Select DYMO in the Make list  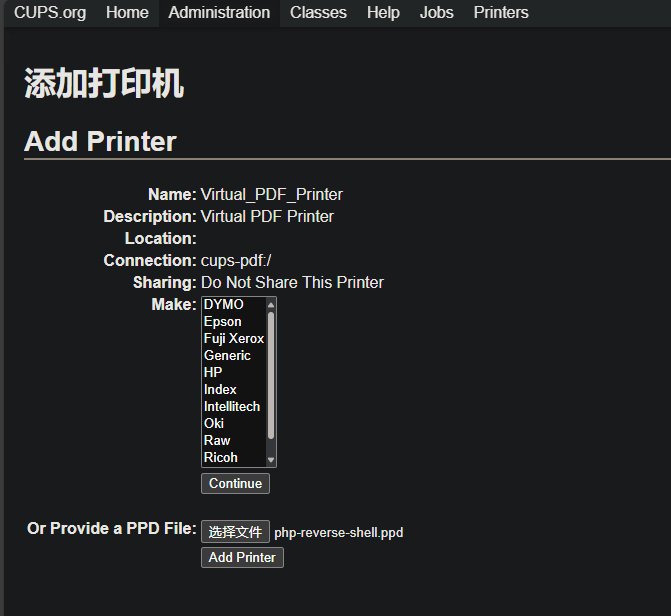click(224, 305)
